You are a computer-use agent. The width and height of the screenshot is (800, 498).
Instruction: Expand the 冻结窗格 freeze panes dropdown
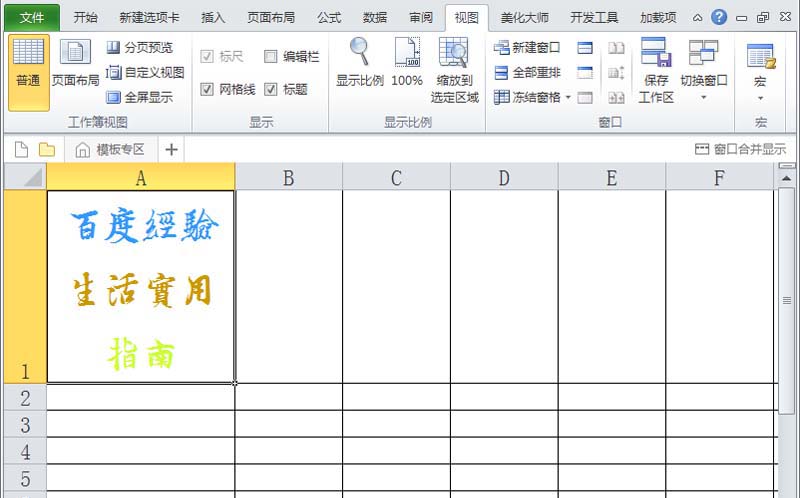(568, 97)
